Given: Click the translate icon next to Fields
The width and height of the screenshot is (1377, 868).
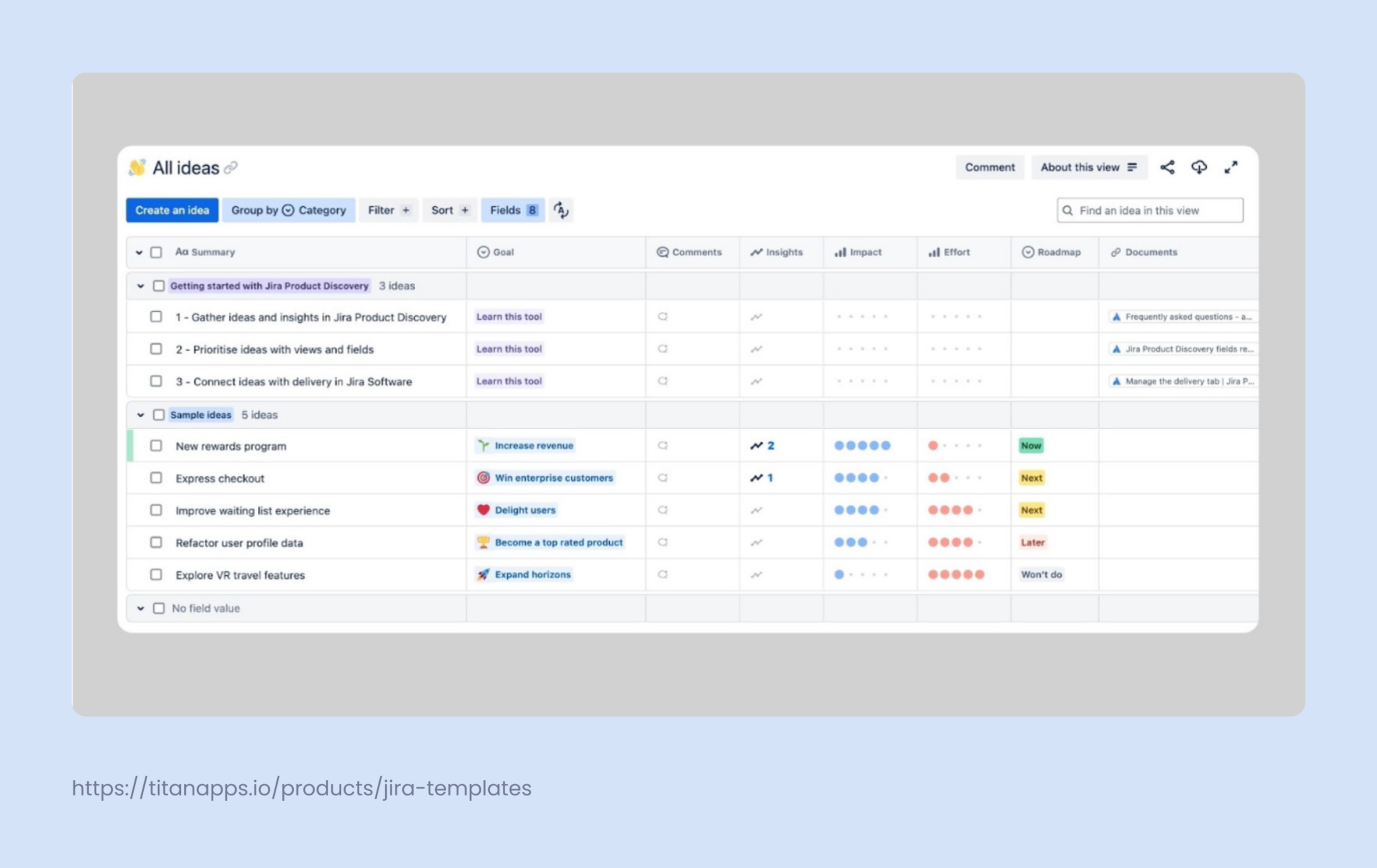Looking at the screenshot, I should coord(561,210).
